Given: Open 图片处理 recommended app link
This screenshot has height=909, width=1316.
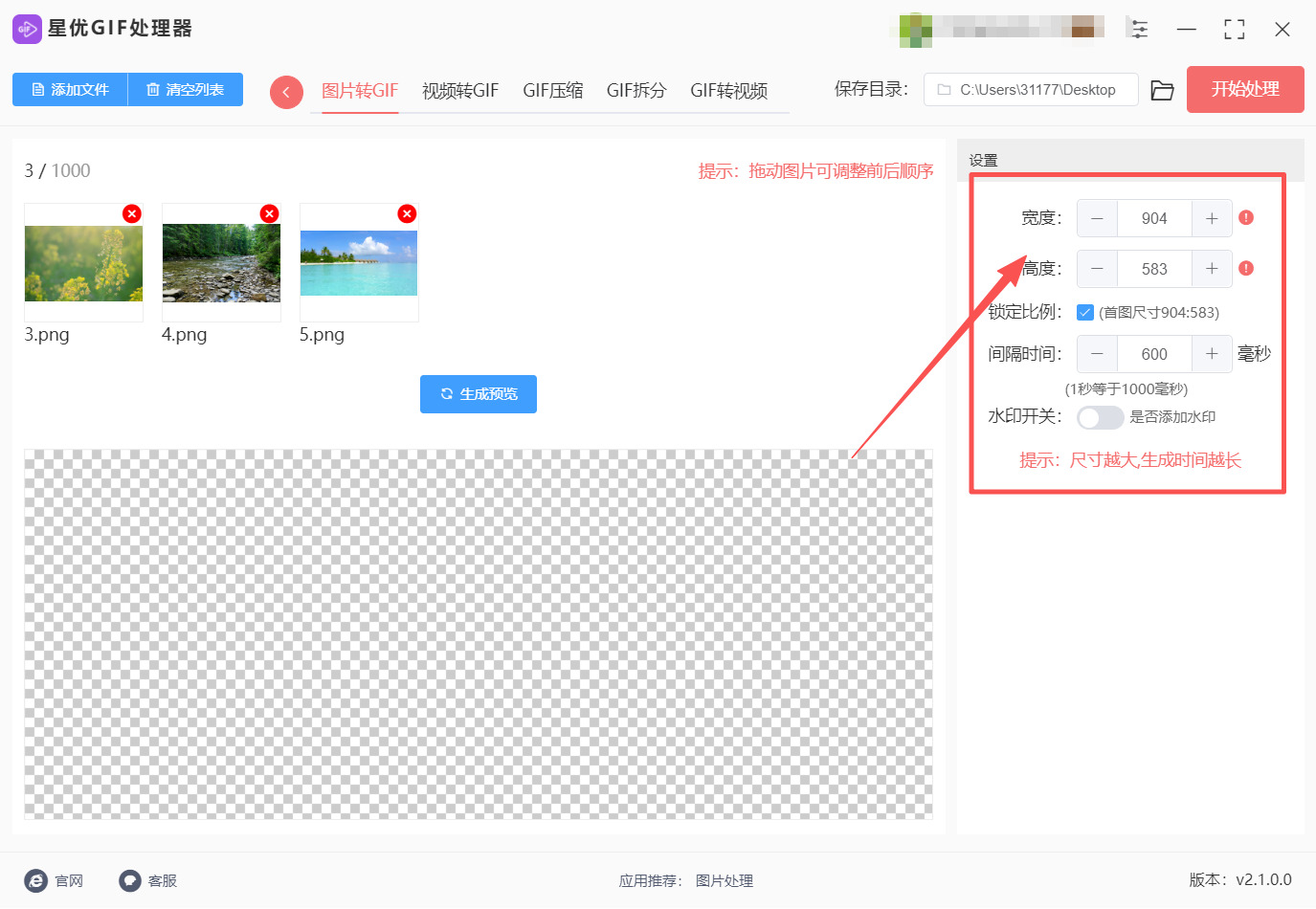Looking at the screenshot, I should (x=725, y=881).
